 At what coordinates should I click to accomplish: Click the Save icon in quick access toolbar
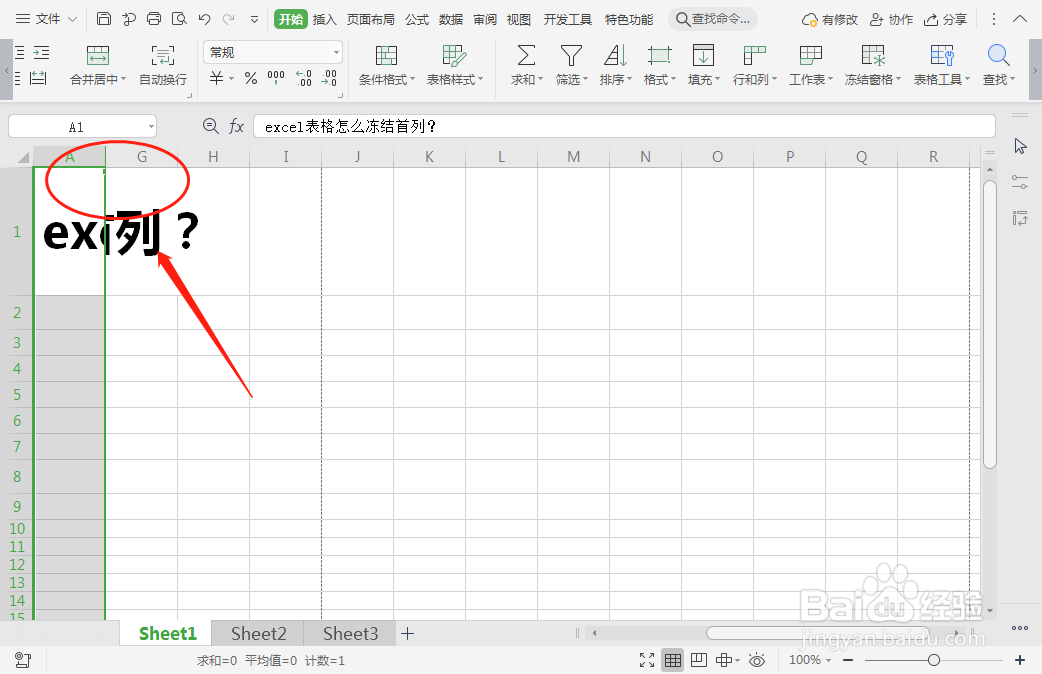(x=104, y=19)
